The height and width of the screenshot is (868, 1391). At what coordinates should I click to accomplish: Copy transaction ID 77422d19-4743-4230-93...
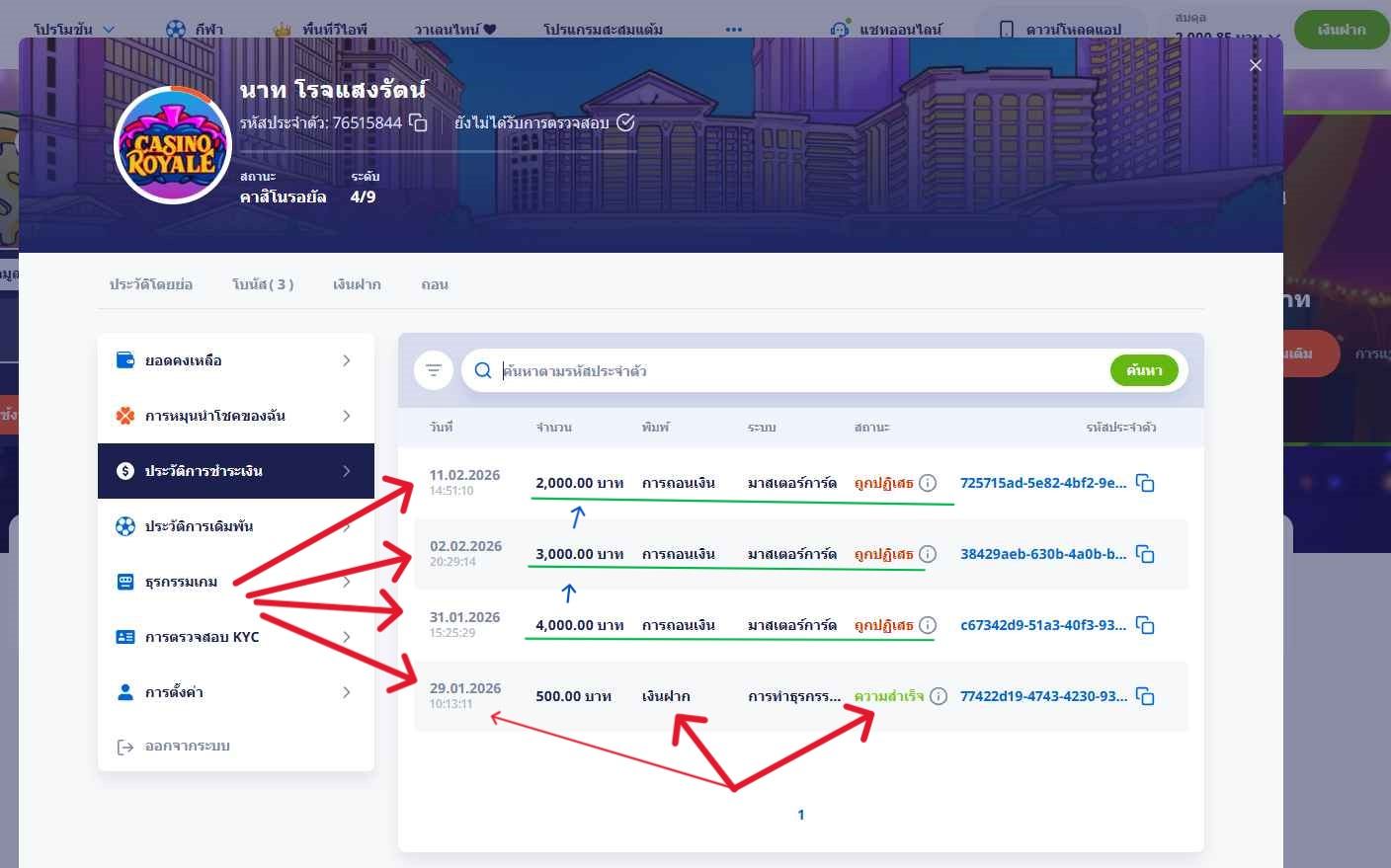[1145, 696]
